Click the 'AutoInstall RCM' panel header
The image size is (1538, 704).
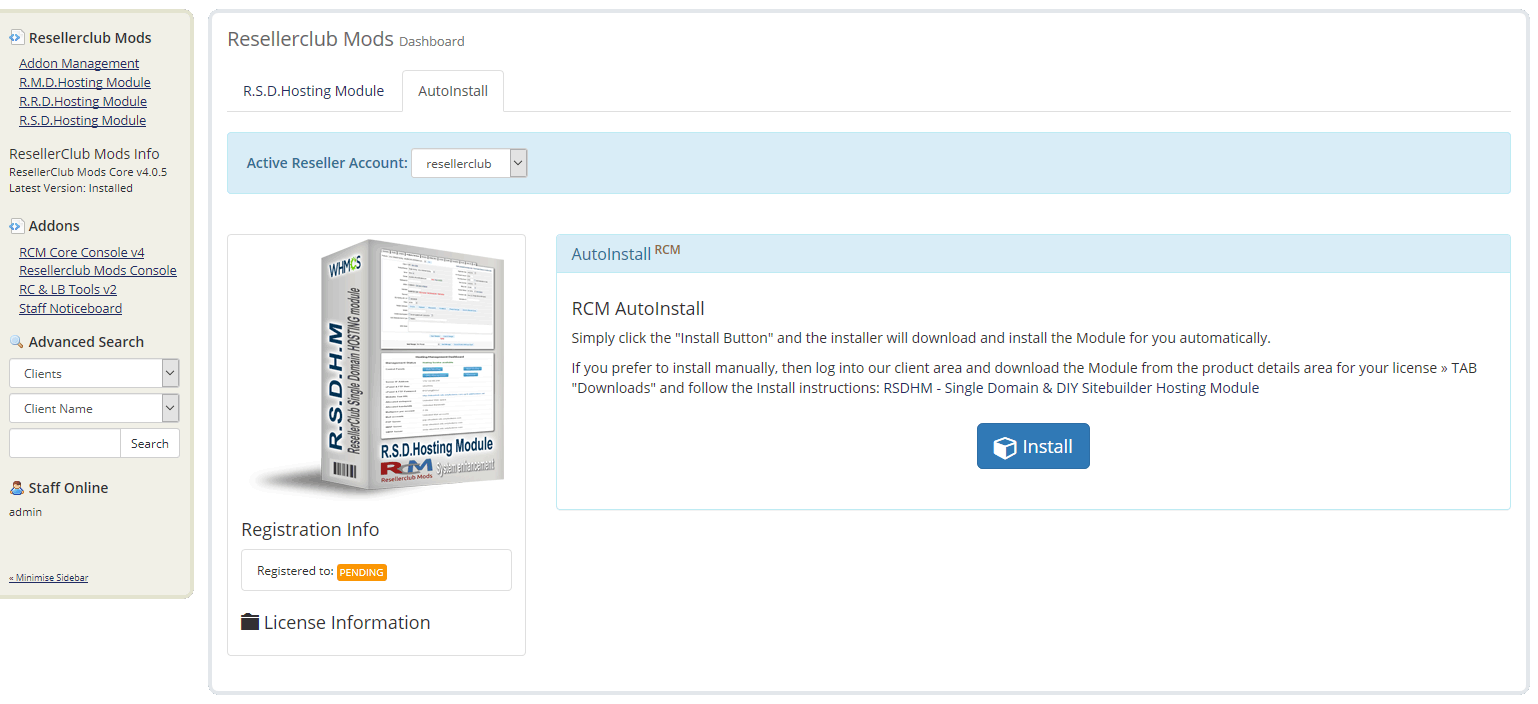1033,254
